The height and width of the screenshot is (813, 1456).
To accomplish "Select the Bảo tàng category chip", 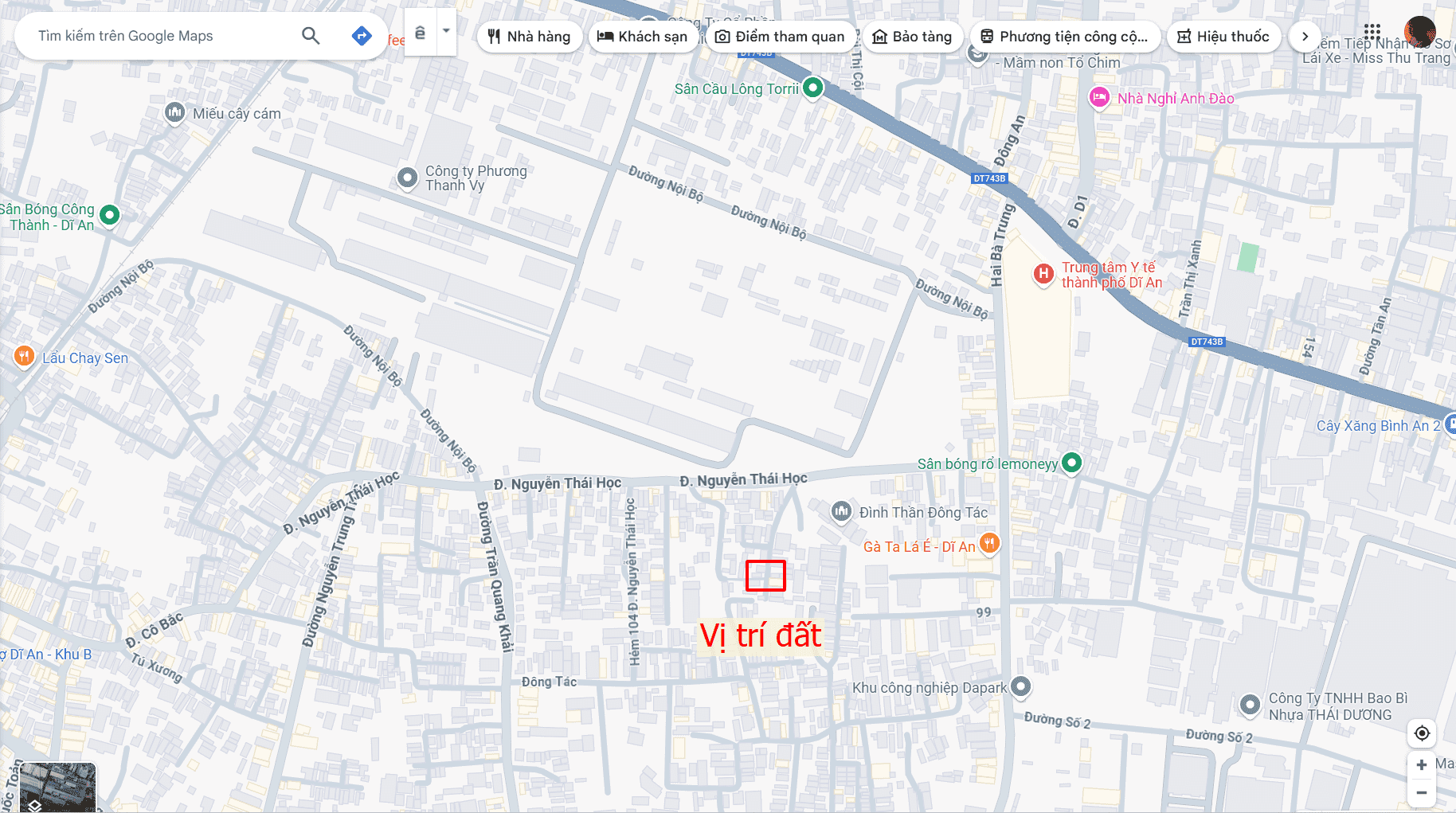I will coord(913,37).
